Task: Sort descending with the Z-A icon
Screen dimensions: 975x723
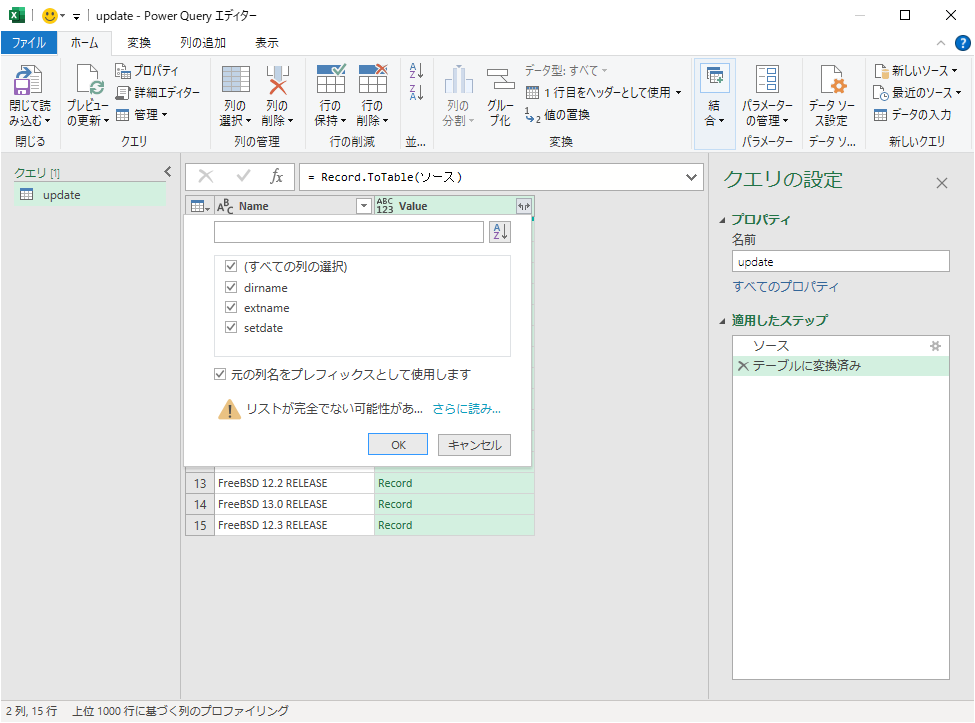Action: pyautogui.click(x=416, y=93)
